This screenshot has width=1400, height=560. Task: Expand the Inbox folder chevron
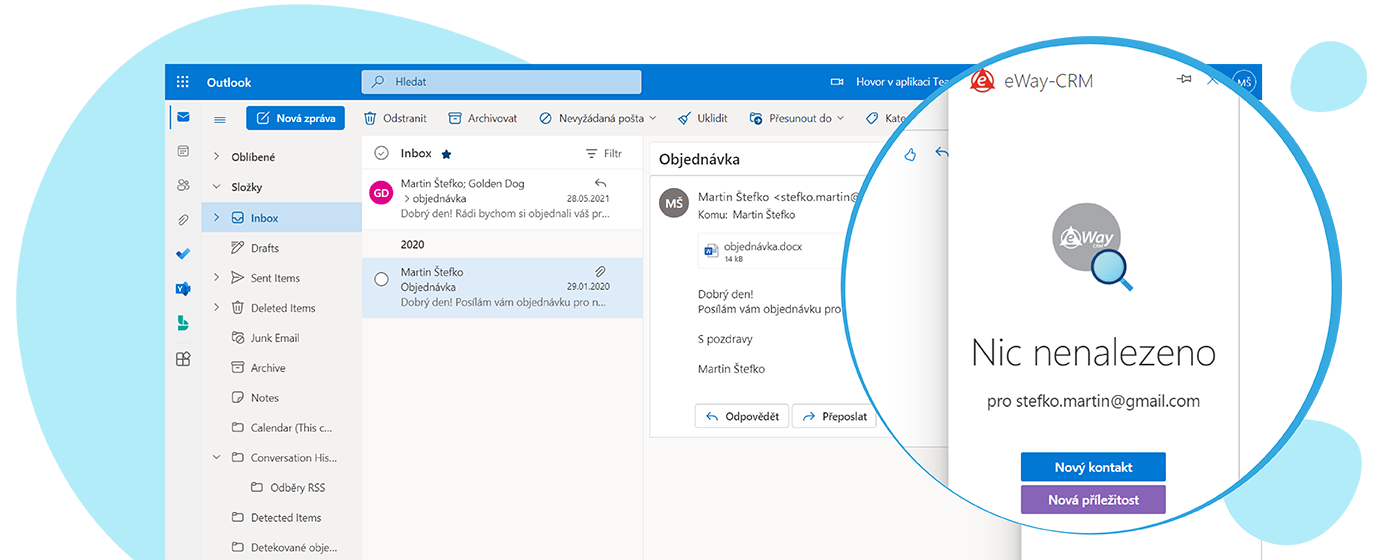pyautogui.click(x=216, y=217)
